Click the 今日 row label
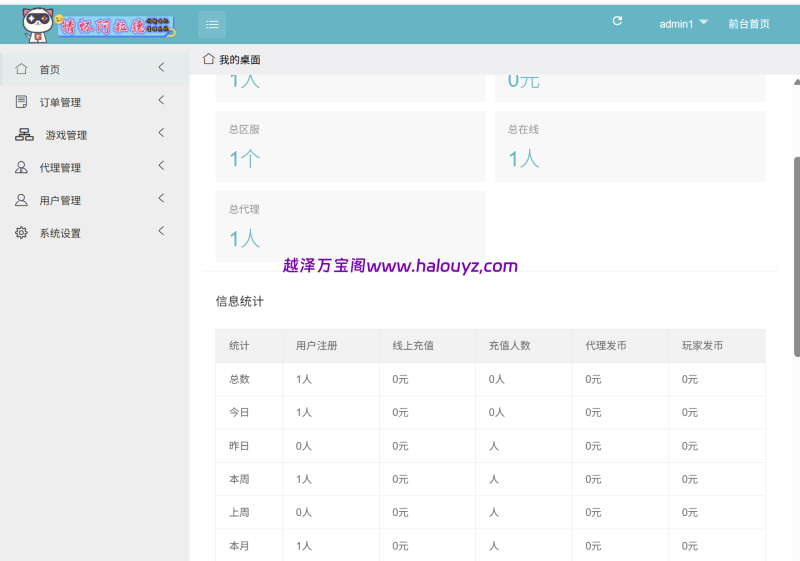Screen dimensions: 800x561 [239, 413]
